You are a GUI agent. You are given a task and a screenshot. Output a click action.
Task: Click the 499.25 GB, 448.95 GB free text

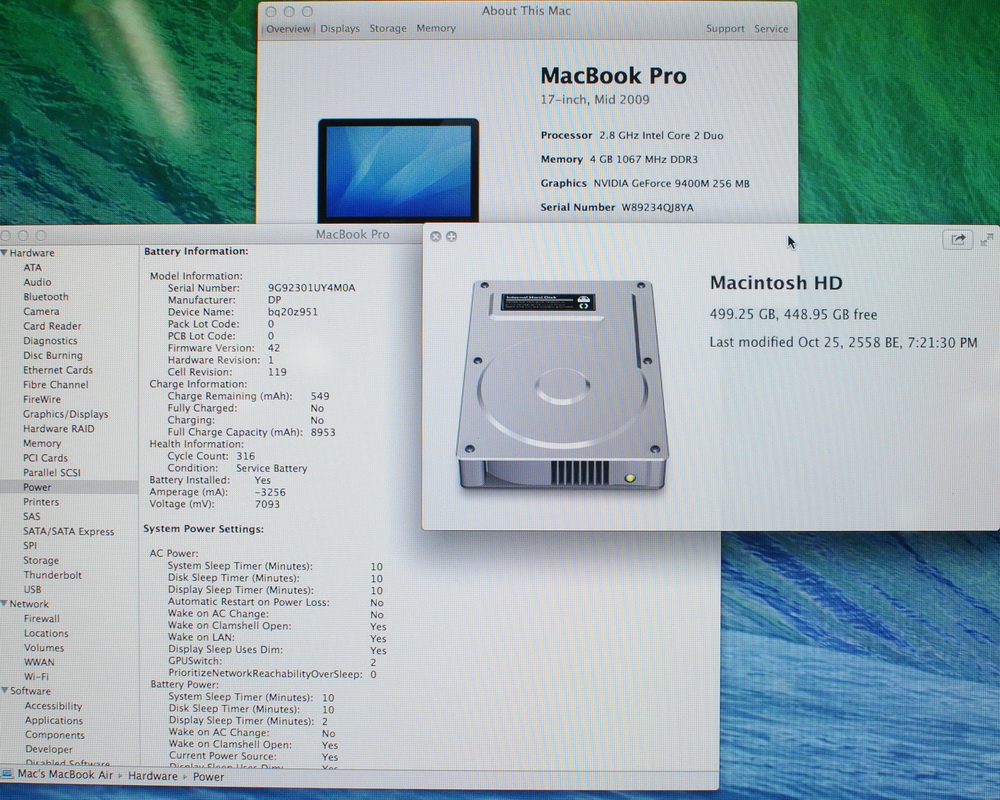[793, 315]
